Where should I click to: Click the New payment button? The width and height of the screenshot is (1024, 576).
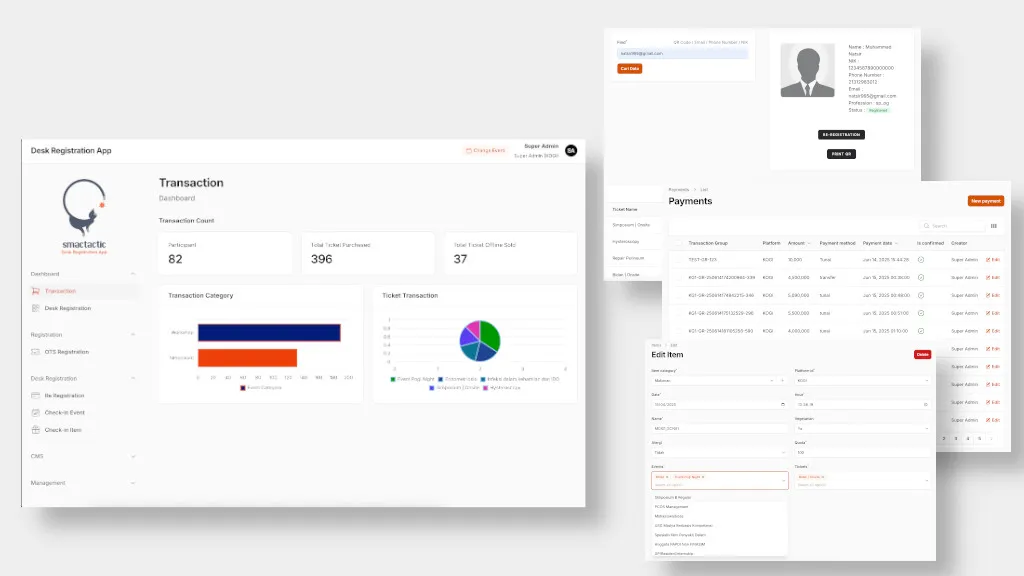[985, 201]
